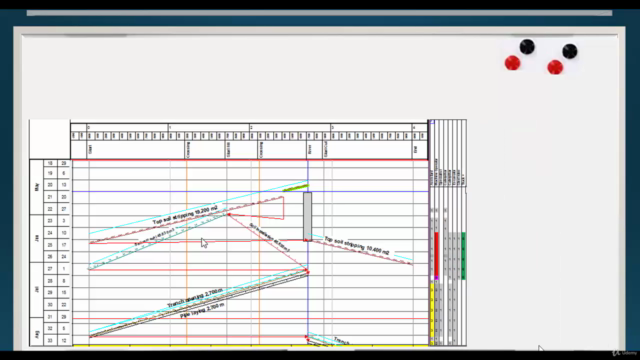Click the 'Jul' month label
This screenshot has height=360, width=640.
click(x=37, y=289)
